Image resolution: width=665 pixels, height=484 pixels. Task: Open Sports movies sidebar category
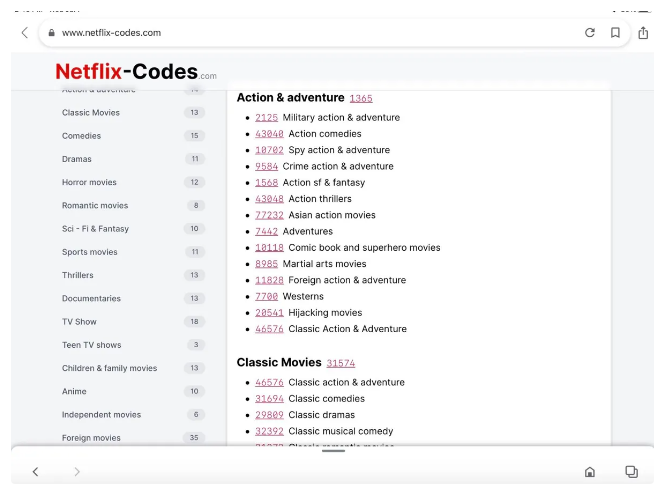tap(89, 252)
